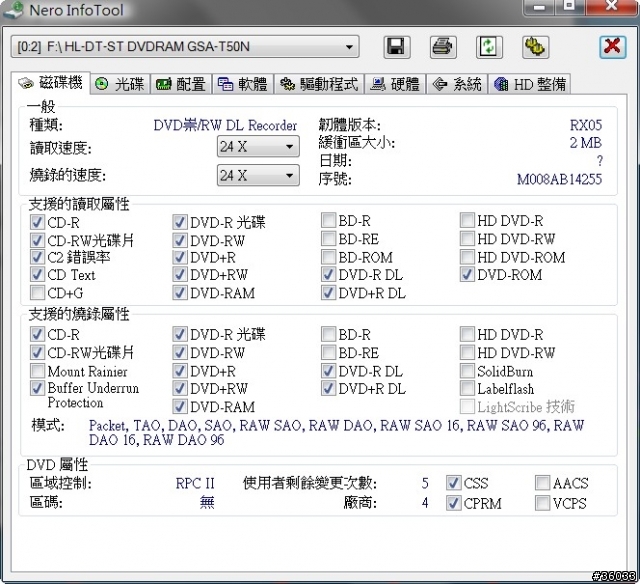Open the 驅動程式 tab
The width and height of the screenshot is (640, 584).
coord(319,84)
